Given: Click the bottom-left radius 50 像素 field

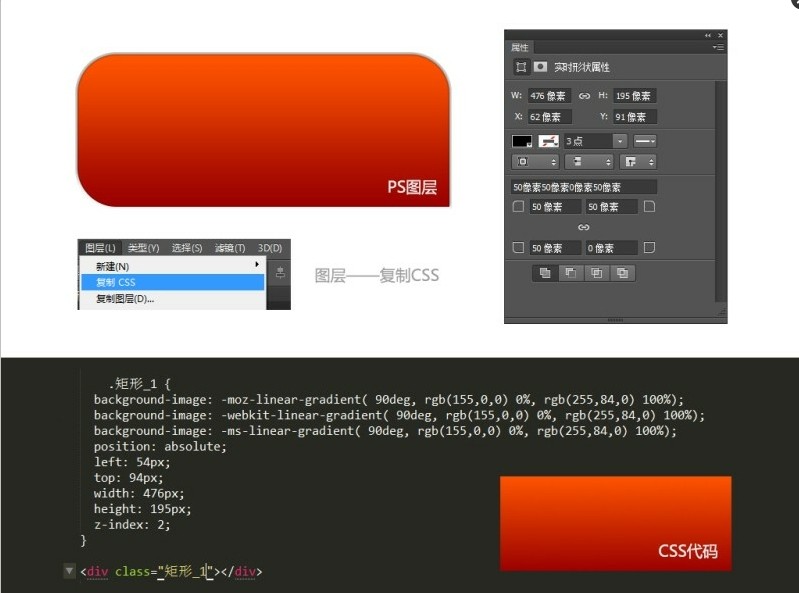Looking at the screenshot, I should 555,248.
